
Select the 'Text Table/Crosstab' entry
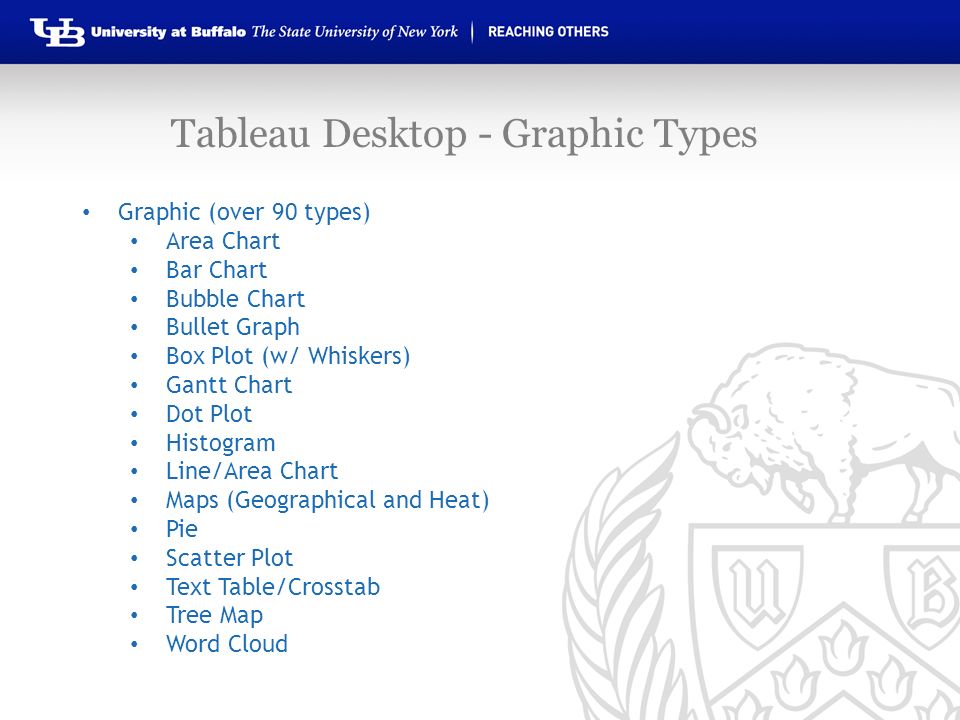(273, 587)
